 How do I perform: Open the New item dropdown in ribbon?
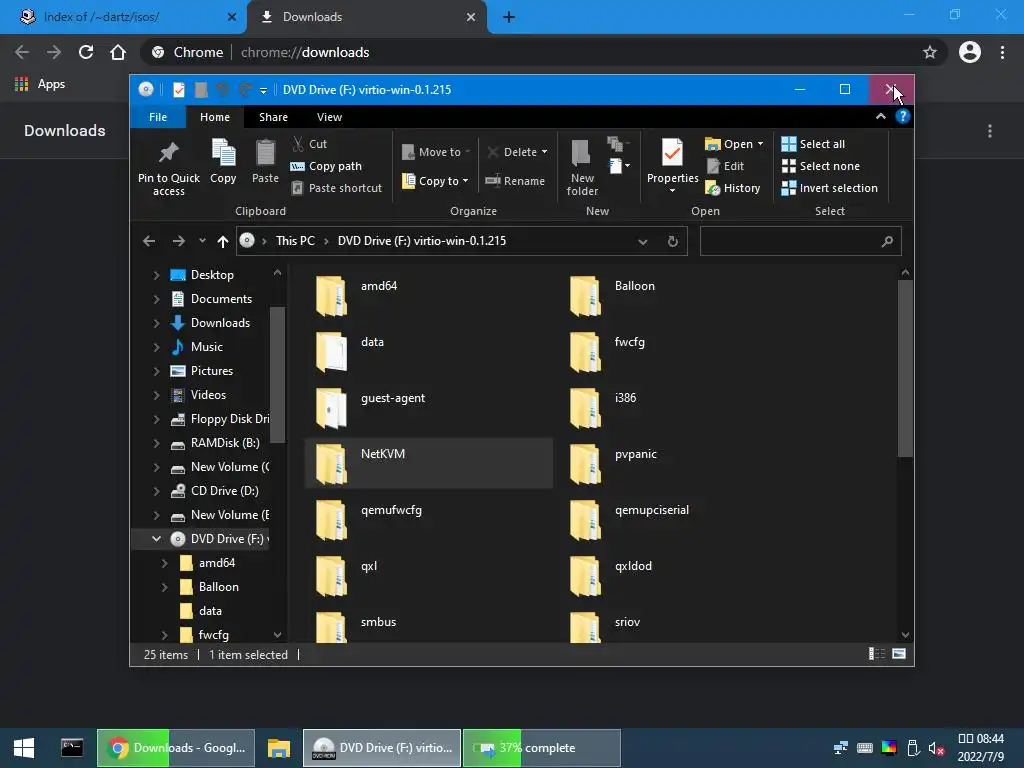coord(620,166)
